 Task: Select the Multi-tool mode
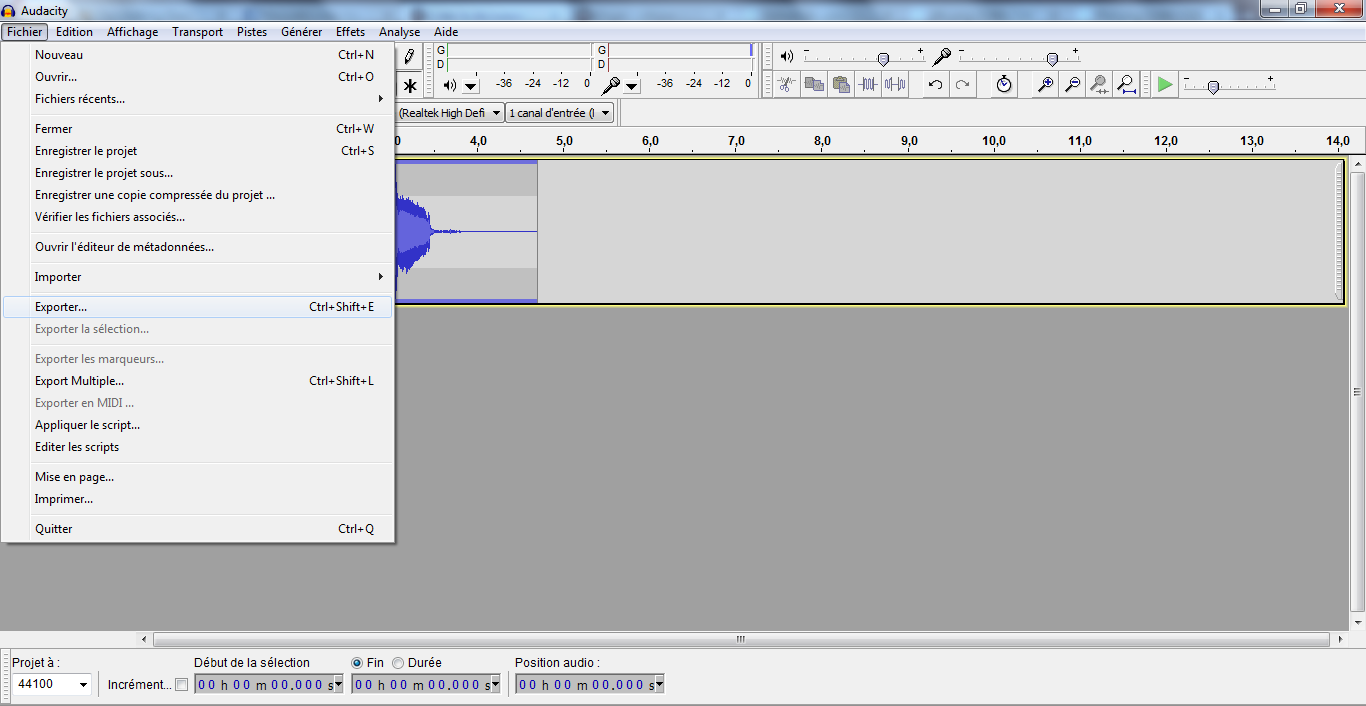(410, 84)
